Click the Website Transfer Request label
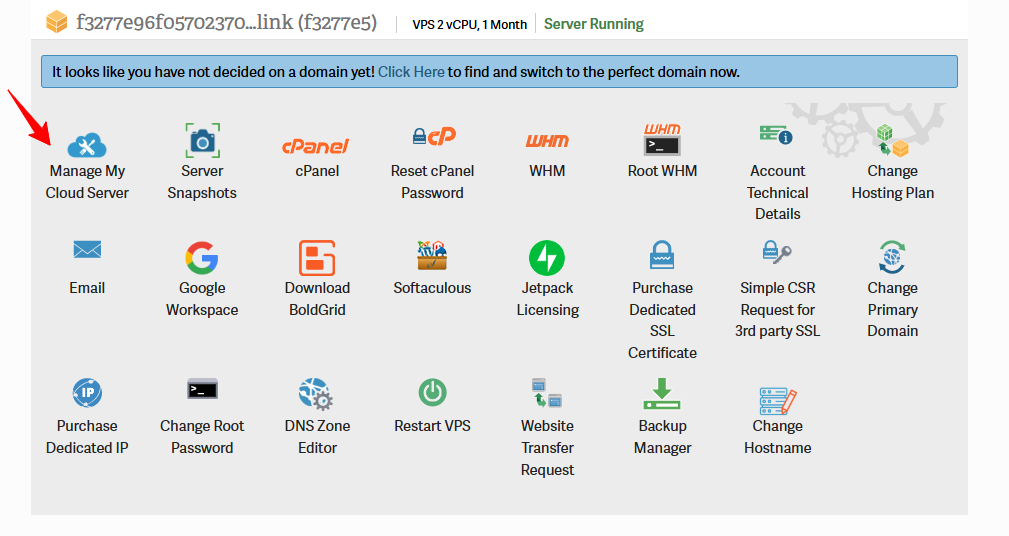This screenshot has height=536, width=1009. coord(548,448)
